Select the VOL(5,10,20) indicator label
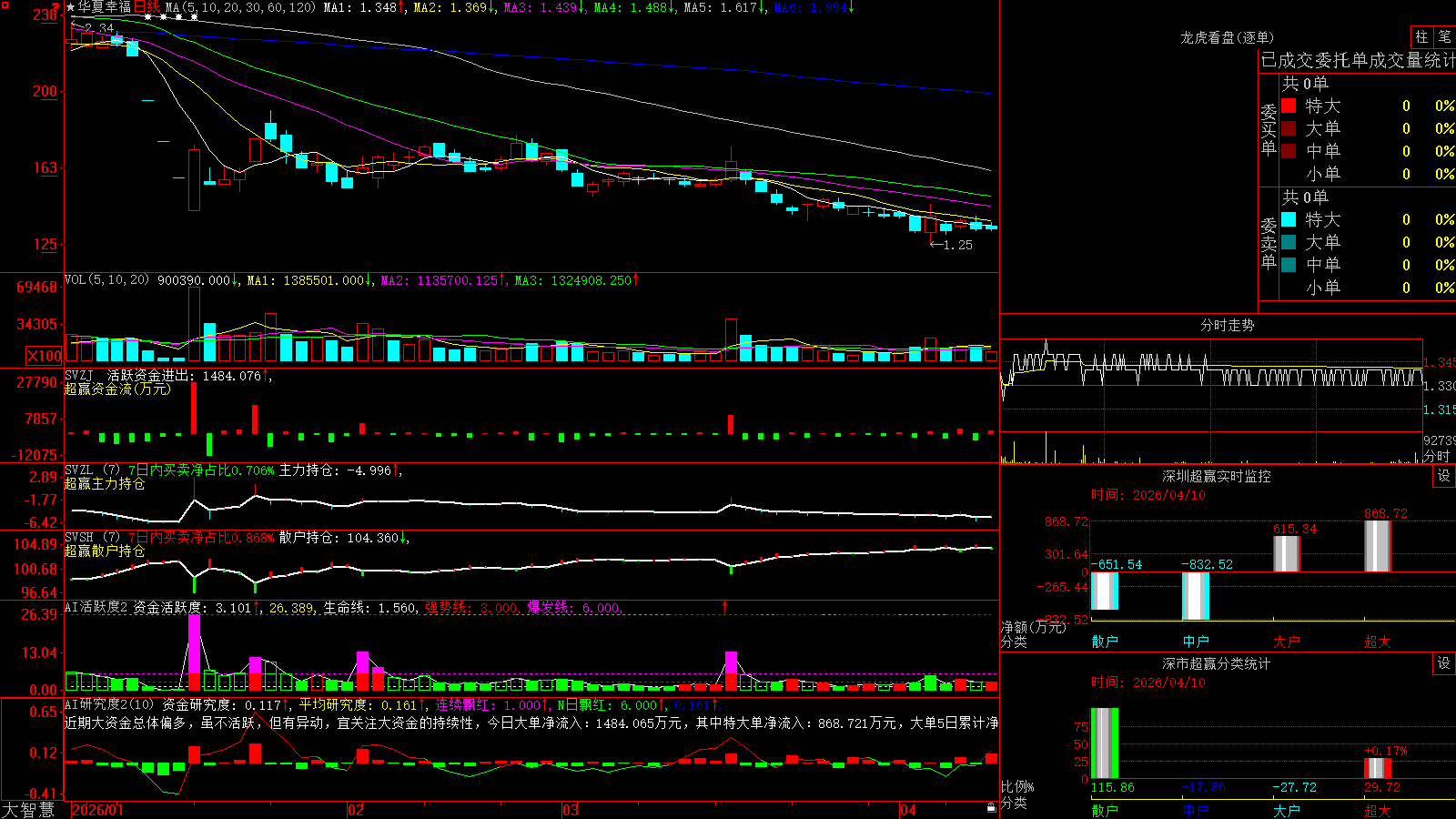 [107, 280]
